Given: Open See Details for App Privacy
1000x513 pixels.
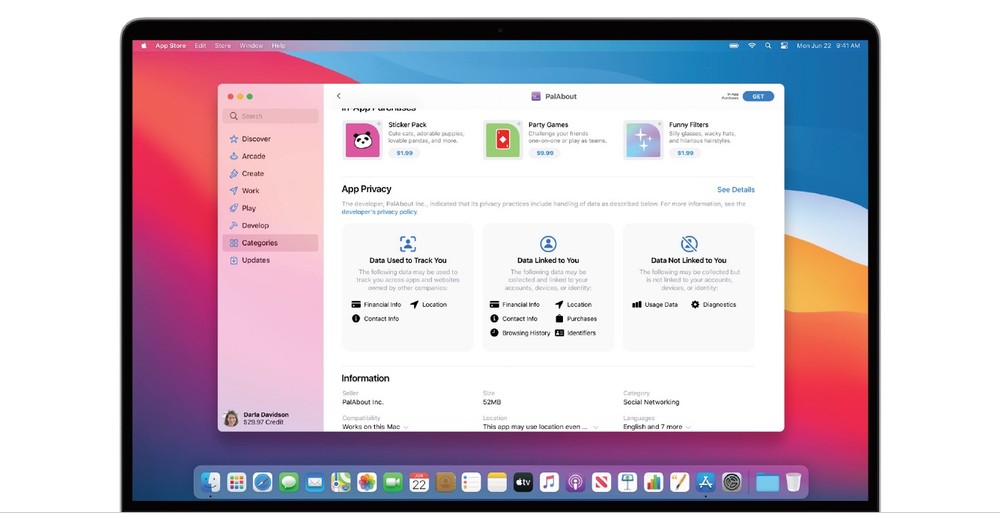Looking at the screenshot, I should [735, 190].
